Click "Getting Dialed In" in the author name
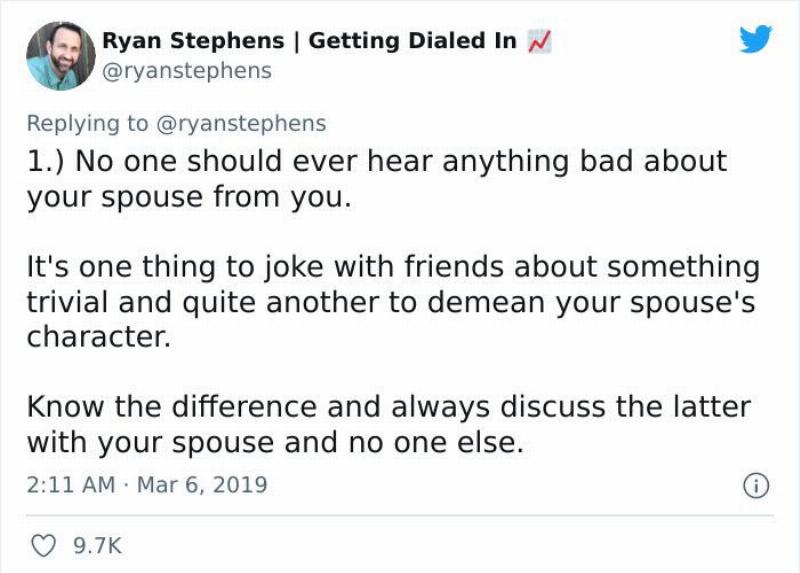Viewport: 800px width, 573px height. click(413, 42)
